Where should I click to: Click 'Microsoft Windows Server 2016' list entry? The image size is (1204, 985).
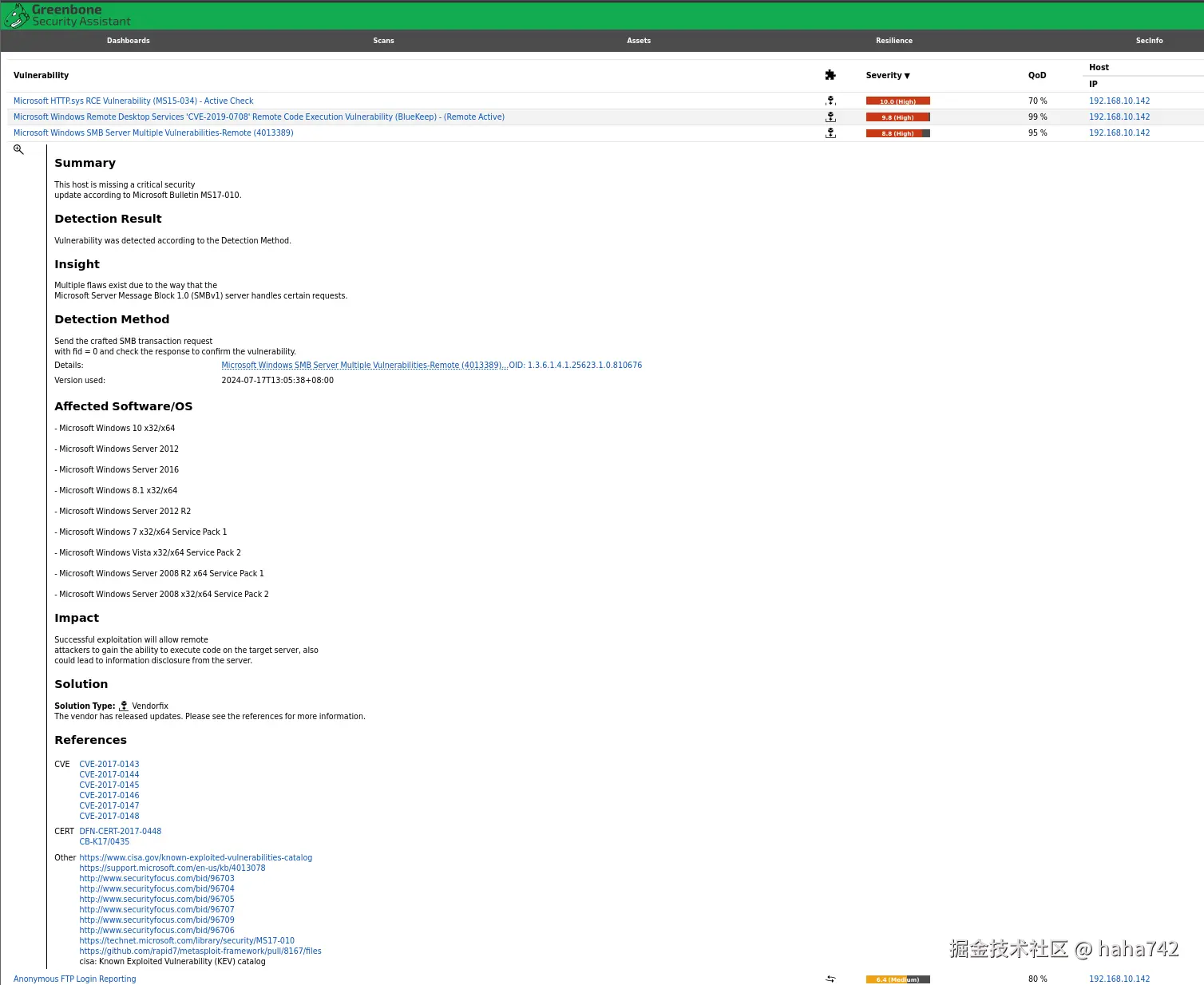[x=117, y=469]
